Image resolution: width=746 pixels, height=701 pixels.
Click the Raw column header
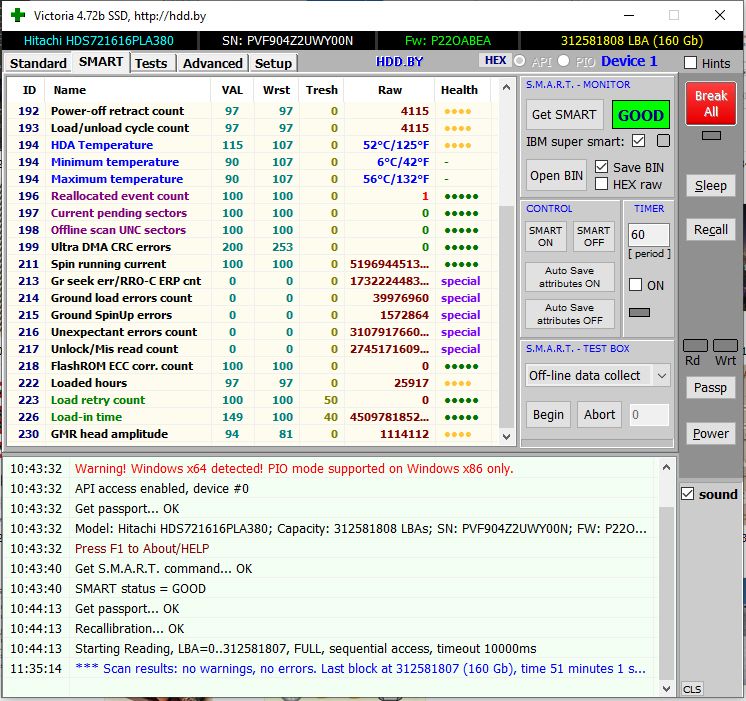point(390,90)
